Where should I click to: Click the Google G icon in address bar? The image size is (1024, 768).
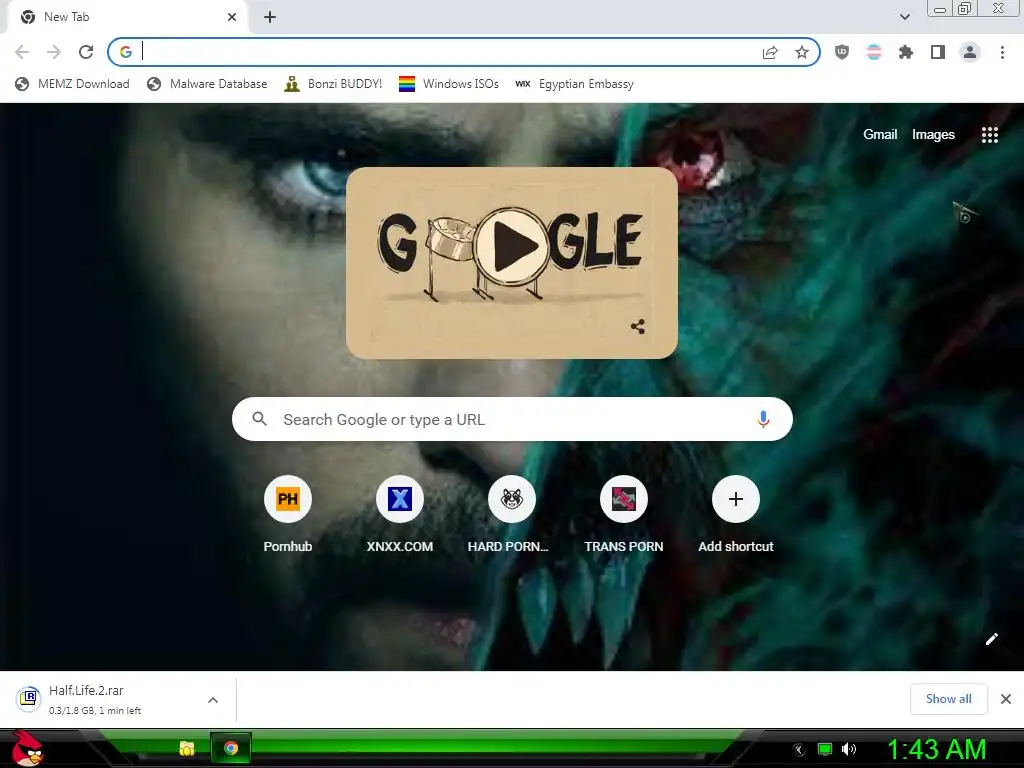(x=126, y=52)
